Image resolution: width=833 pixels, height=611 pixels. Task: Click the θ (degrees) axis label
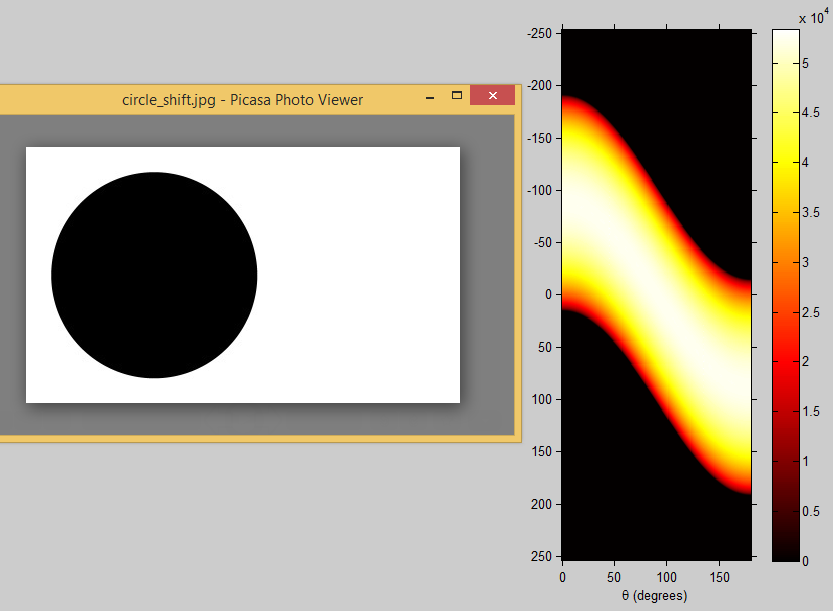656,595
